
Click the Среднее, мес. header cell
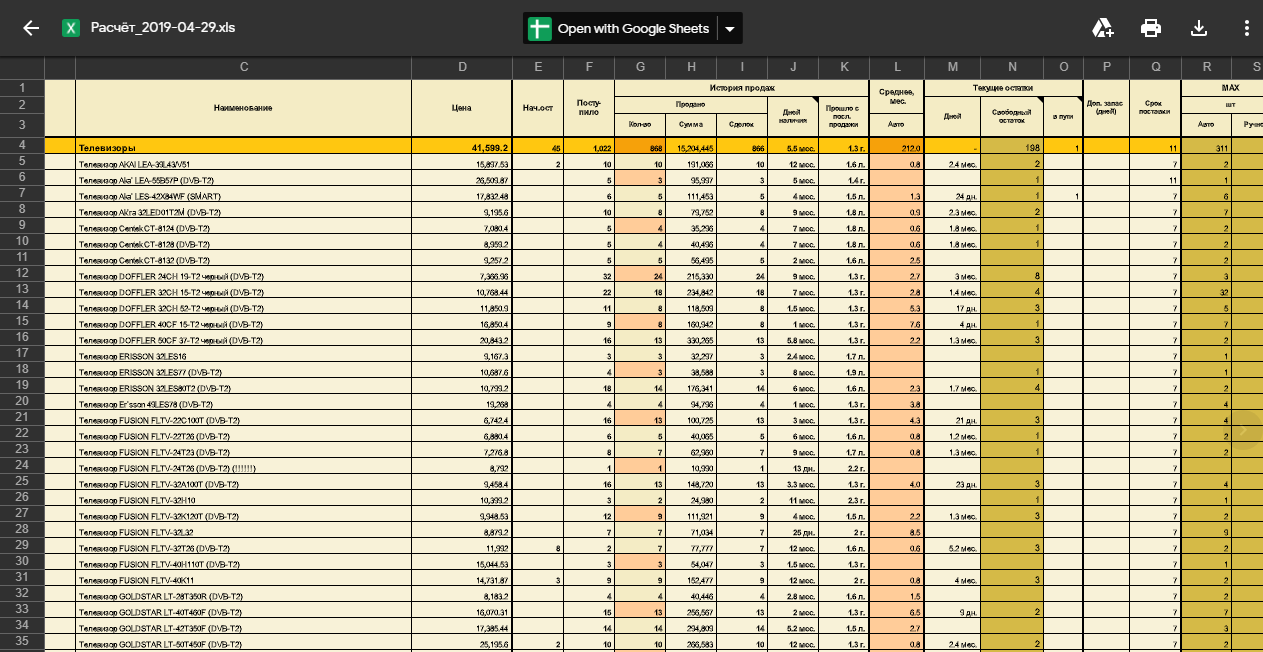(x=897, y=96)
